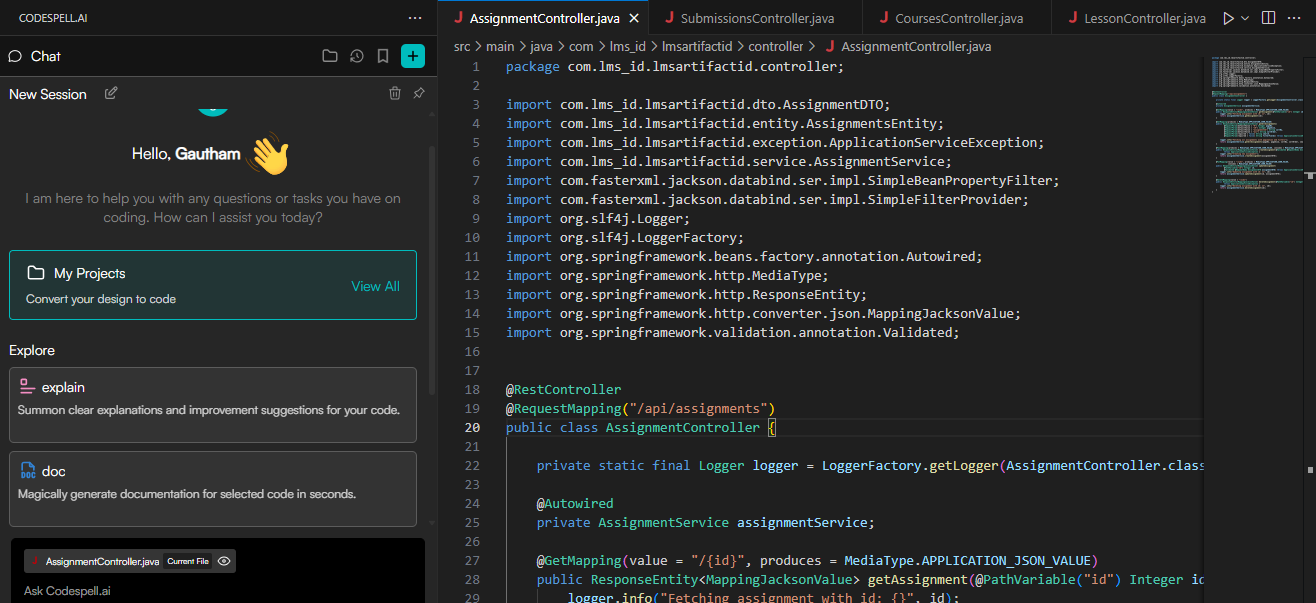Switch to LessonController.java tab
This screenshot has width=1316, height=603.
(1145, 18)
